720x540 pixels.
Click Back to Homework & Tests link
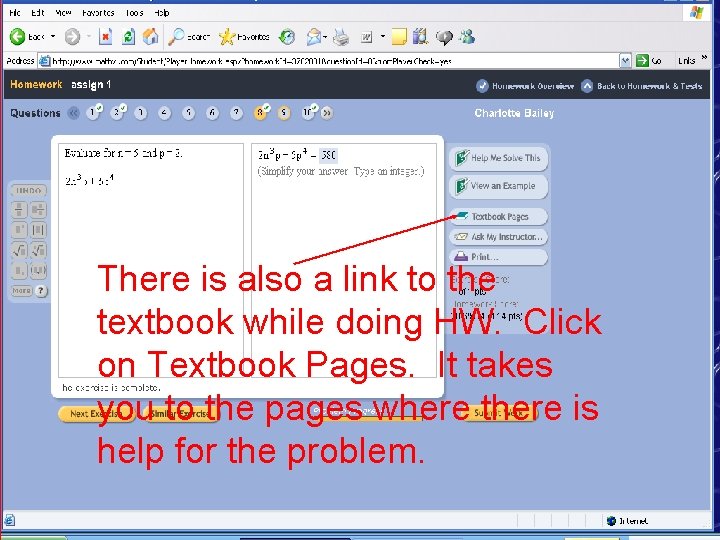click(641, 86)
